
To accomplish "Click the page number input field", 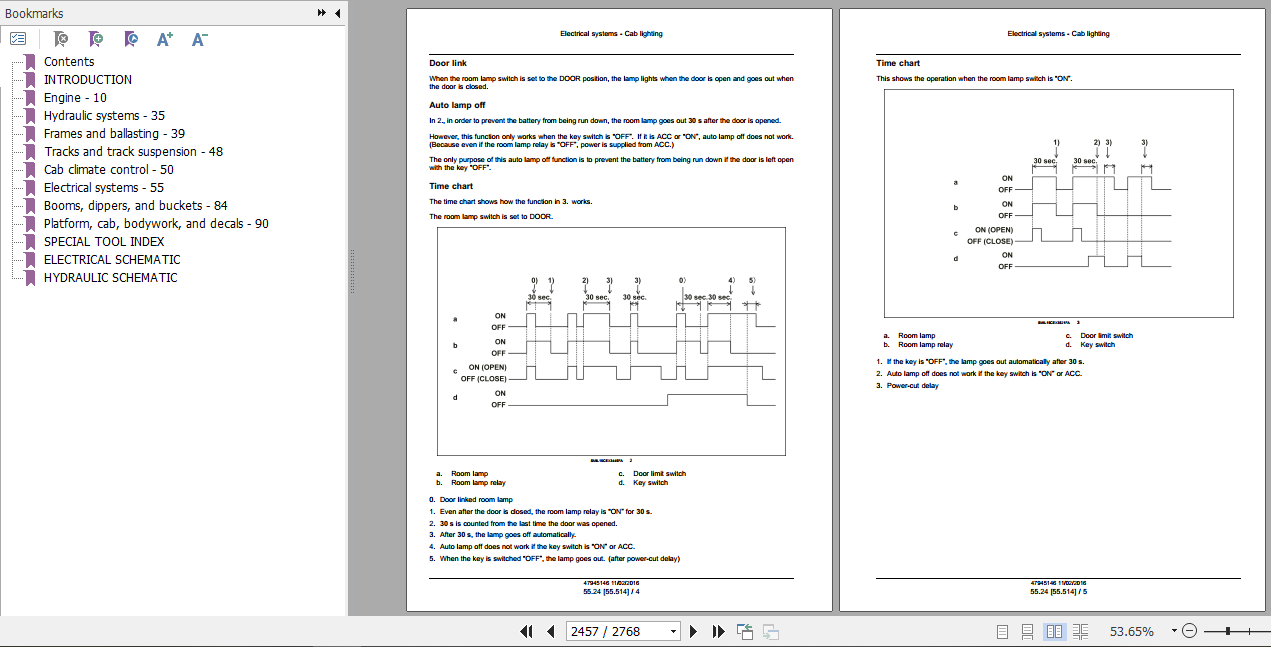I will 617,631.
